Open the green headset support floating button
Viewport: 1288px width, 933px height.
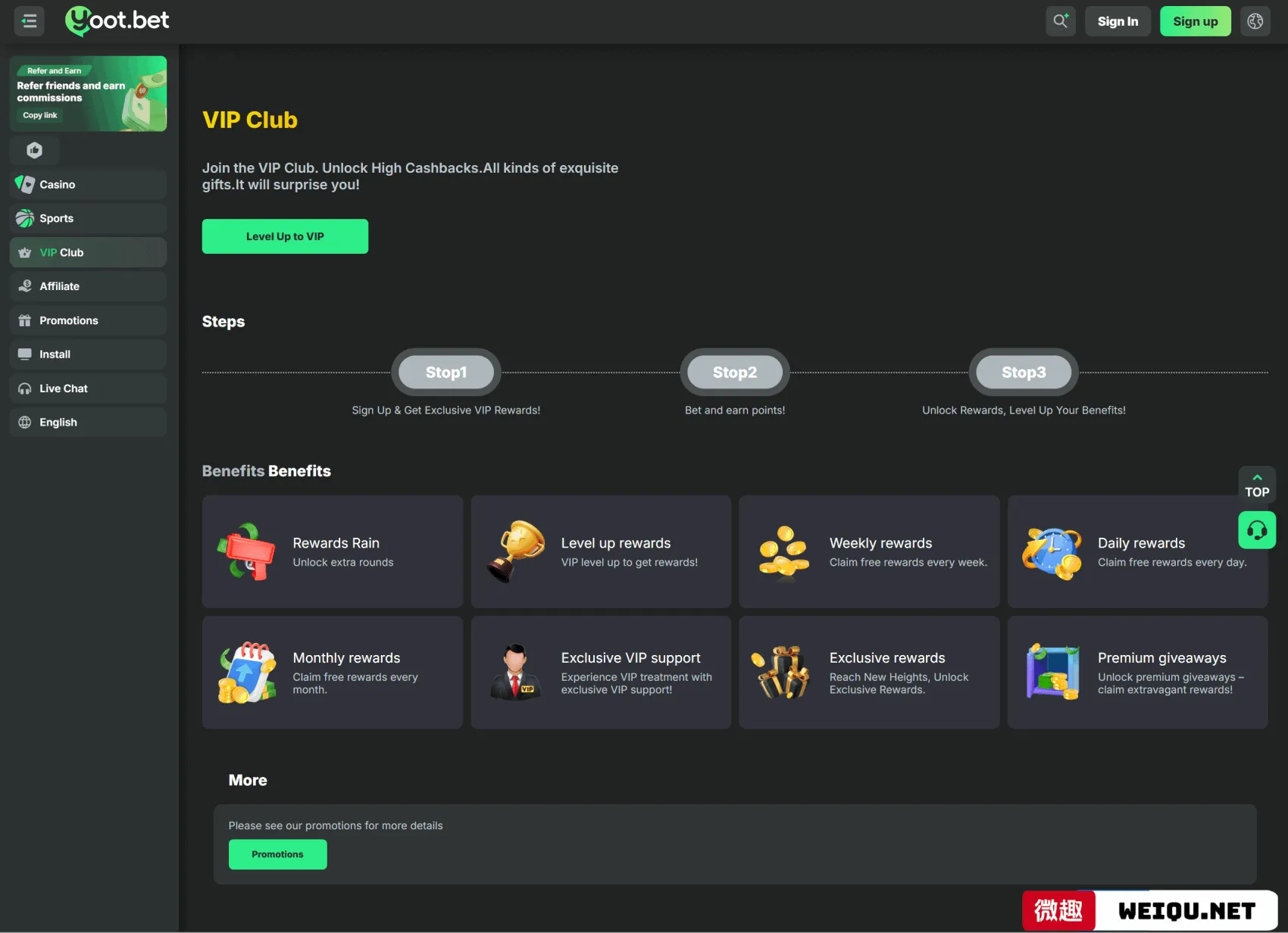tap(1257, 530)
